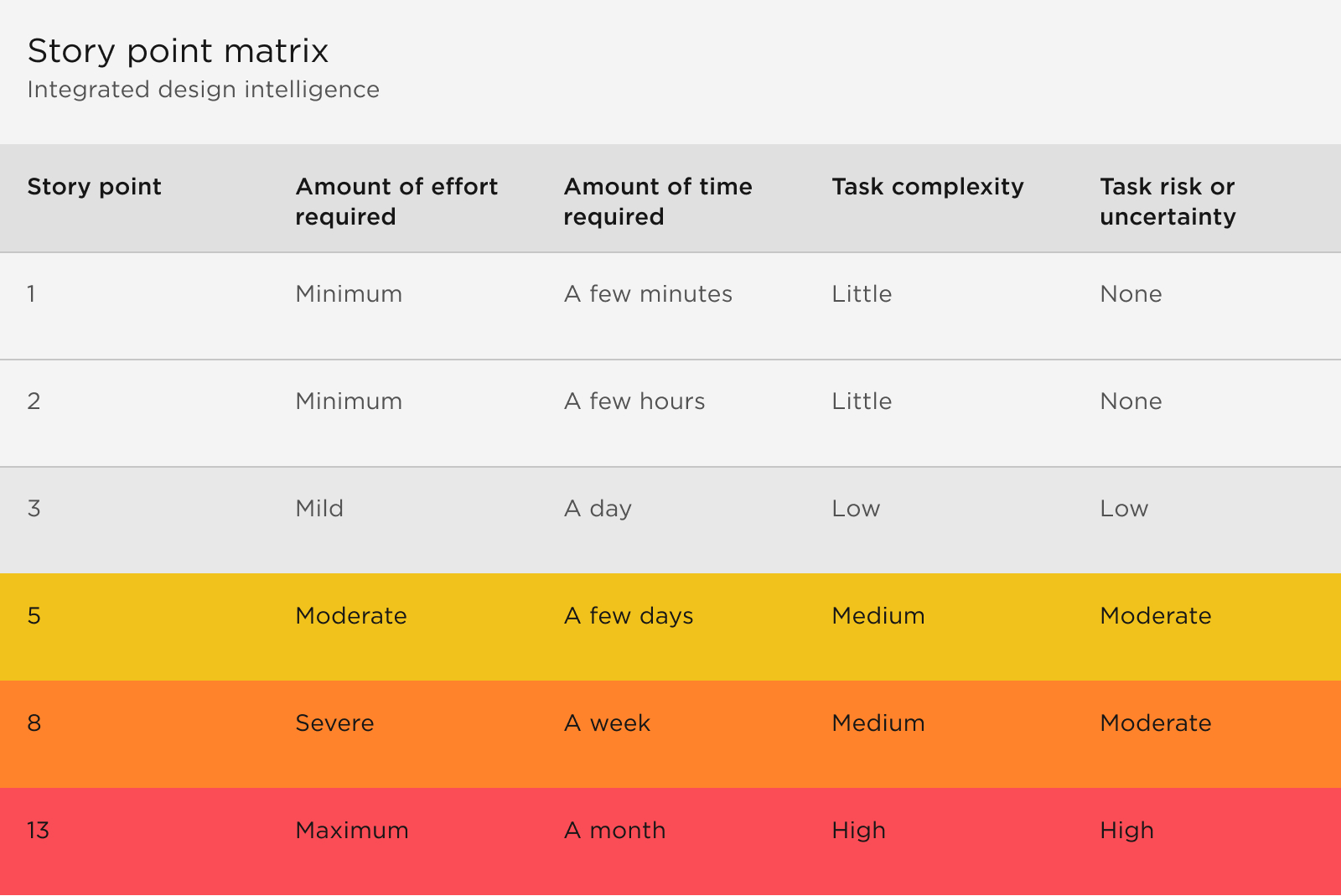This screenshot has height=896, width=1341.
Task: Click the 'Mild' effort cell
Action: [319, 509]
